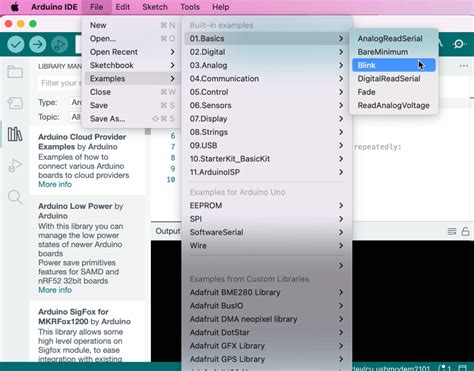
Task: Expand the Adafruit GFX Library submenu
Action: tap(266, 346)
